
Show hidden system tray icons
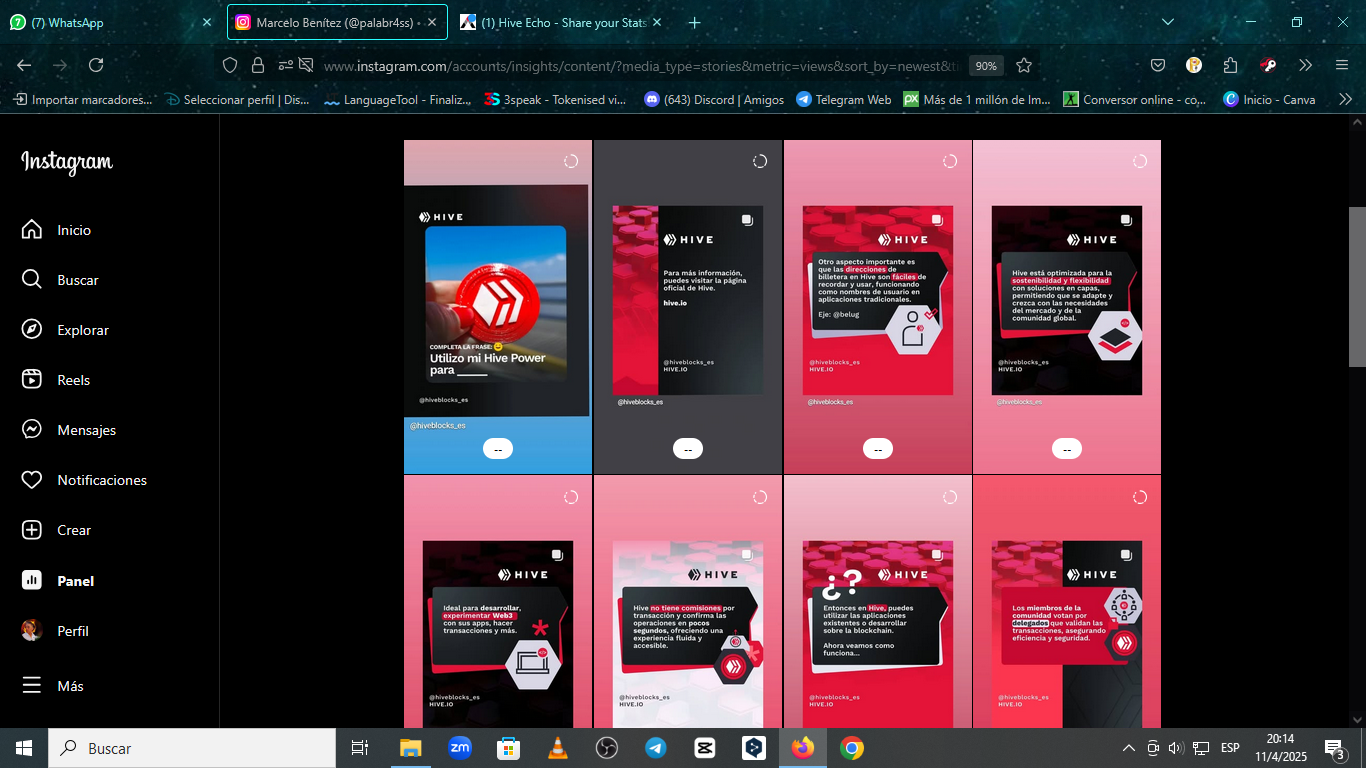1129,748
